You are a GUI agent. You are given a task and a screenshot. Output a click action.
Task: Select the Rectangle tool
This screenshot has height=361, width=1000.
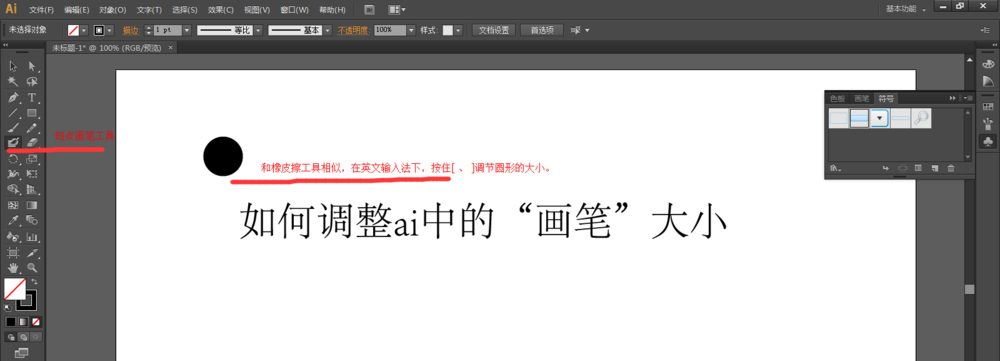(32, 113)
